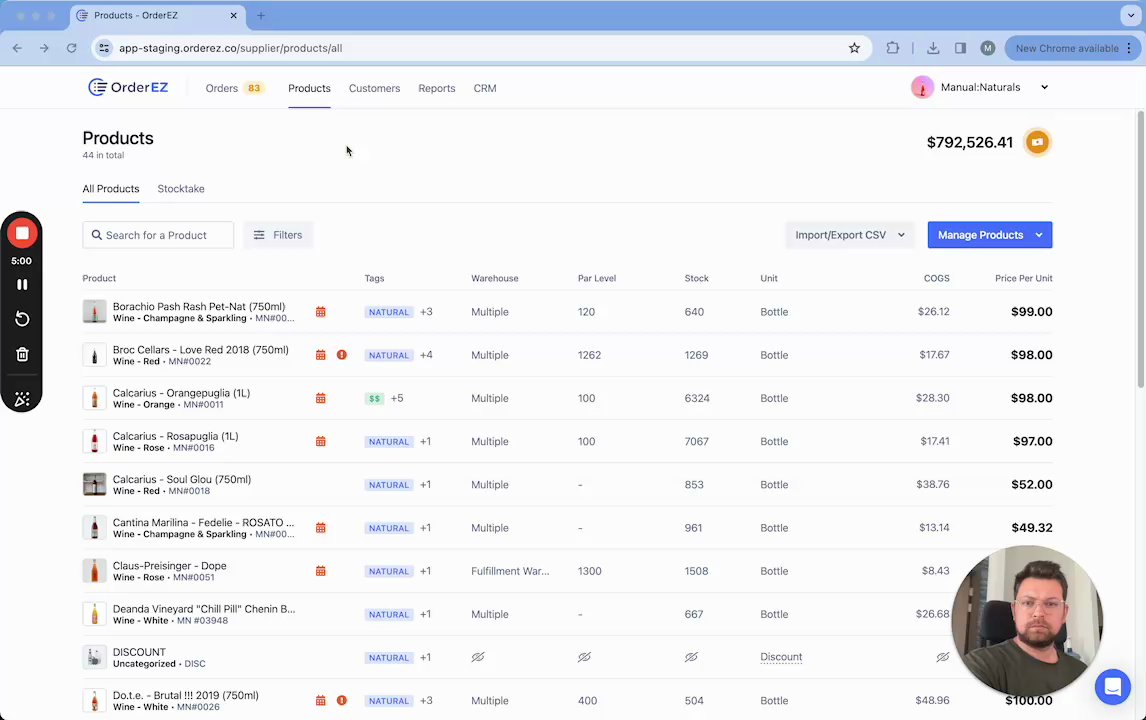Switch to the Stocktake tab
1146x720 pixels.
click(181, 189)
